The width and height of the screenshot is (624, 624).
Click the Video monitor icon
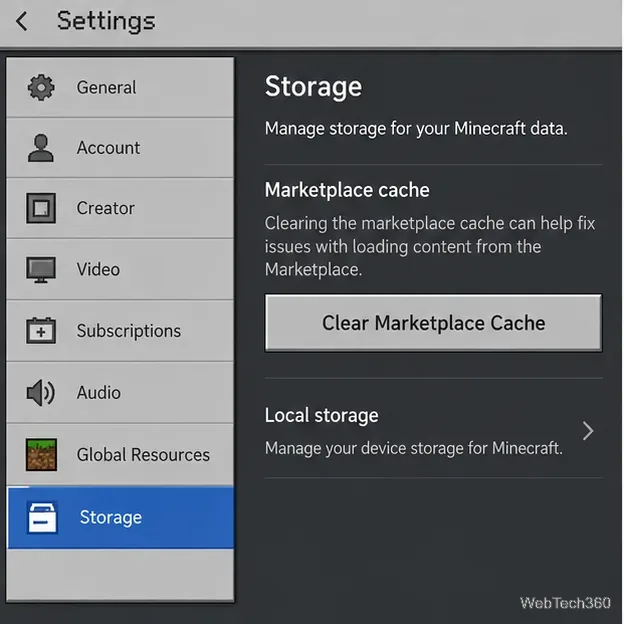click(41, 270)
